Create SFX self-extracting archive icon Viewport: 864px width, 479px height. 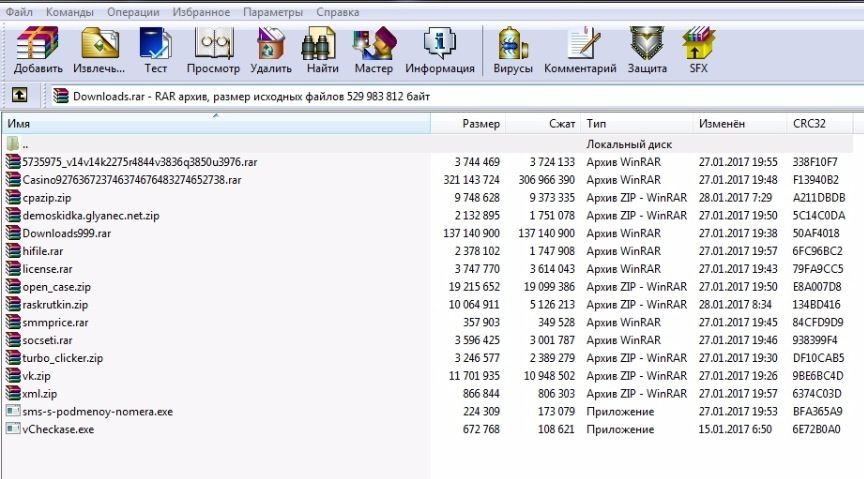(698, 44)
